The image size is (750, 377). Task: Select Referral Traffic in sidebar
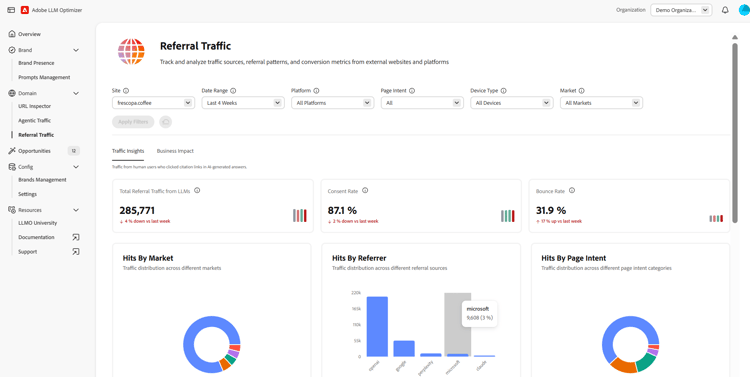click(36, 135)
